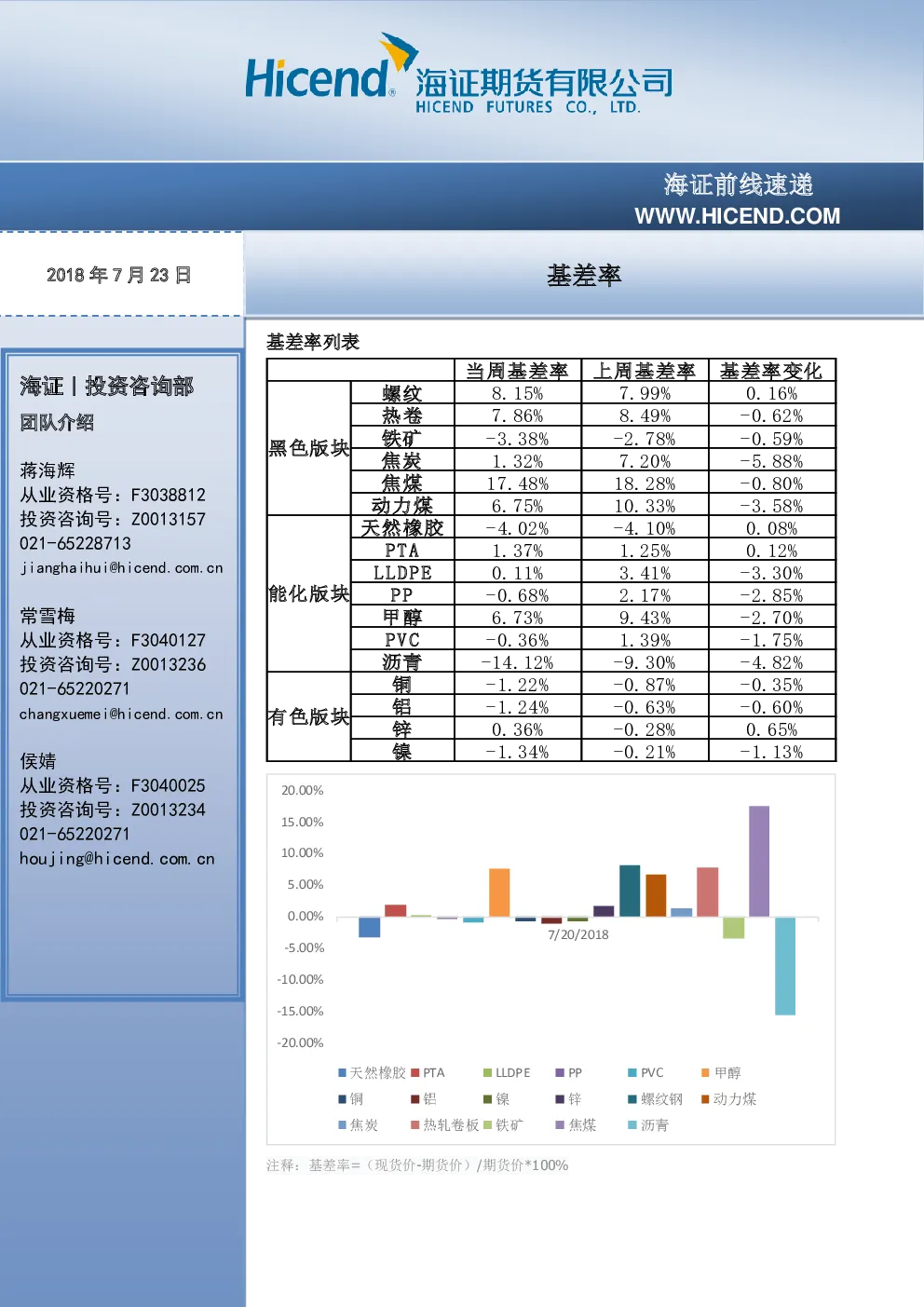Select the -1.13% change for 镍
The width and height of the screenshot is (924, 1307).
(771, 752)
